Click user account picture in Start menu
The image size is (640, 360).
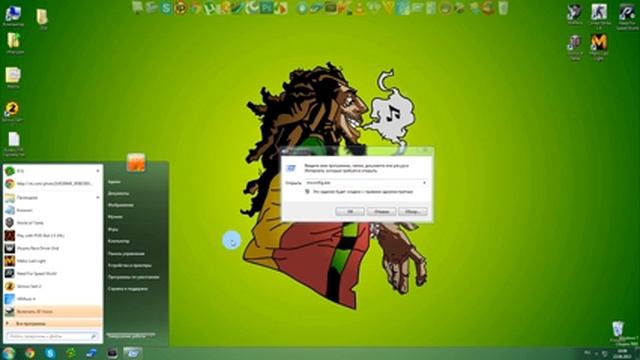[x=136, y=162]
